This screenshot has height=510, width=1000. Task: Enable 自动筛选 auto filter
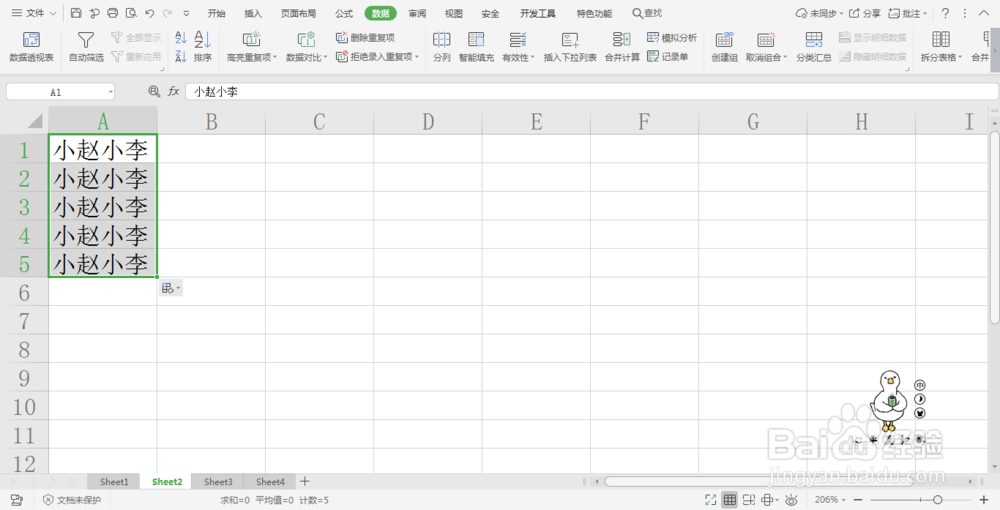(x=86, y=47)
